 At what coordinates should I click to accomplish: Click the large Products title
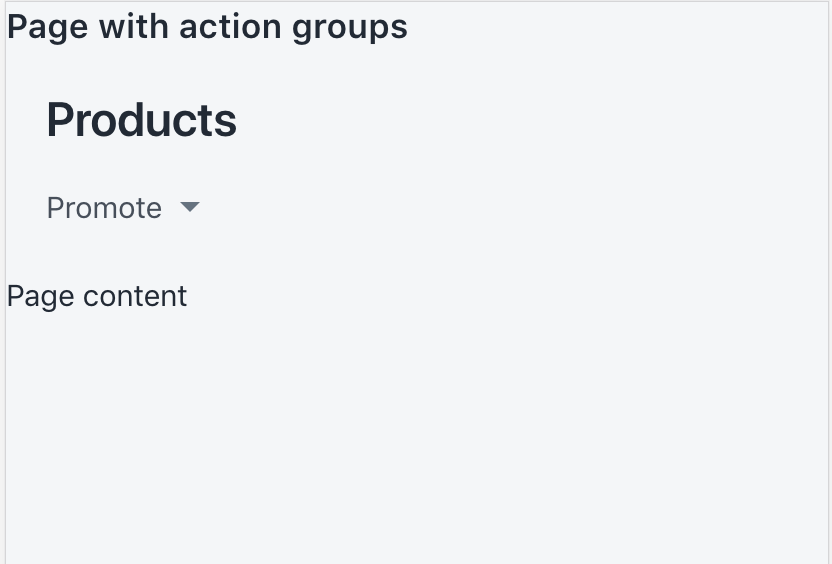click(x=141, y=120)
